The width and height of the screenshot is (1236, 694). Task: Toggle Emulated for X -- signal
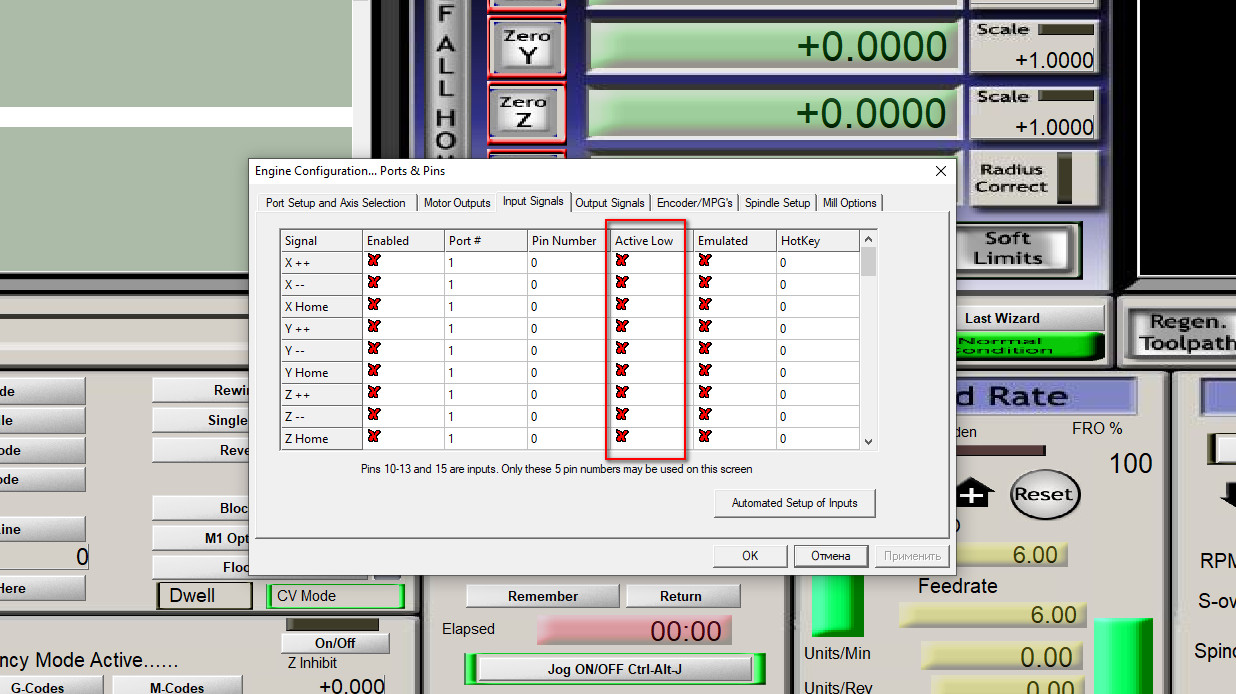tap(705, 282)
